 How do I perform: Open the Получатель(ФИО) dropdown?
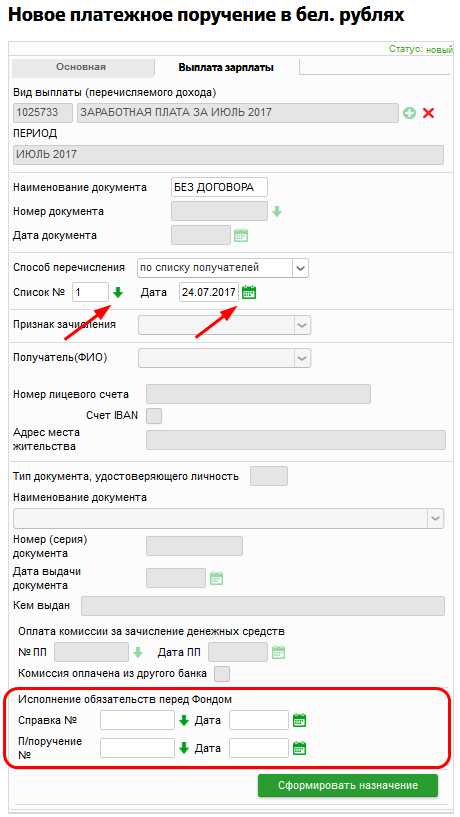click(x=225, y=358)
